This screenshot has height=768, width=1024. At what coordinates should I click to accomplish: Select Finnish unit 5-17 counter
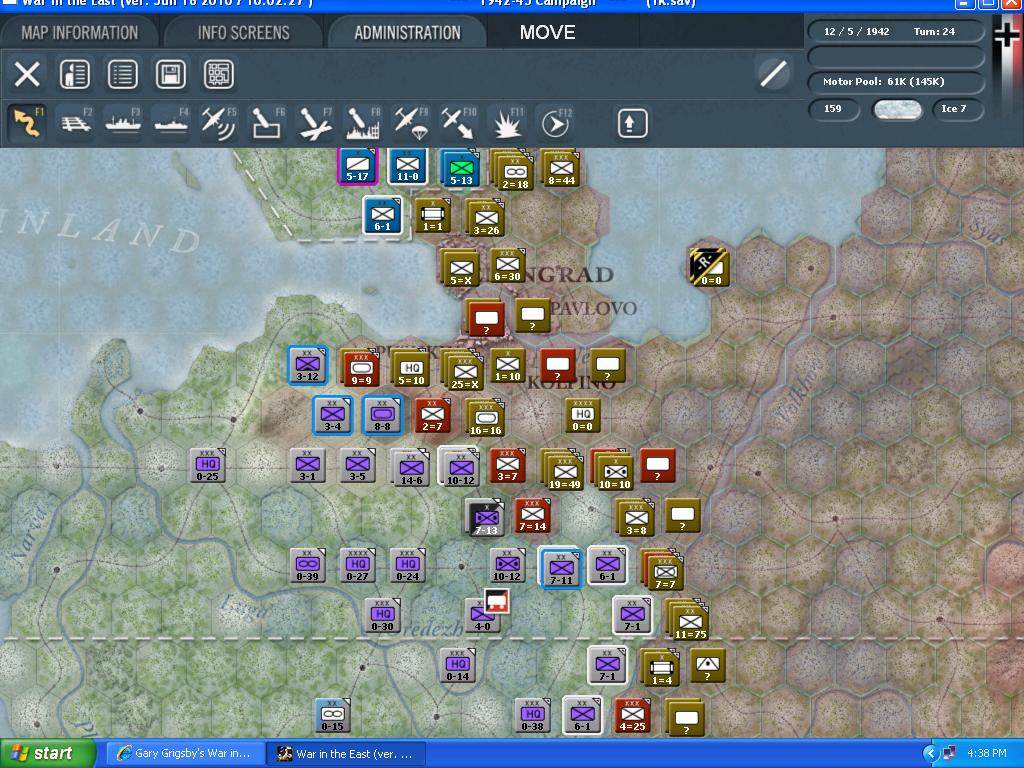(x=357, y=165)
